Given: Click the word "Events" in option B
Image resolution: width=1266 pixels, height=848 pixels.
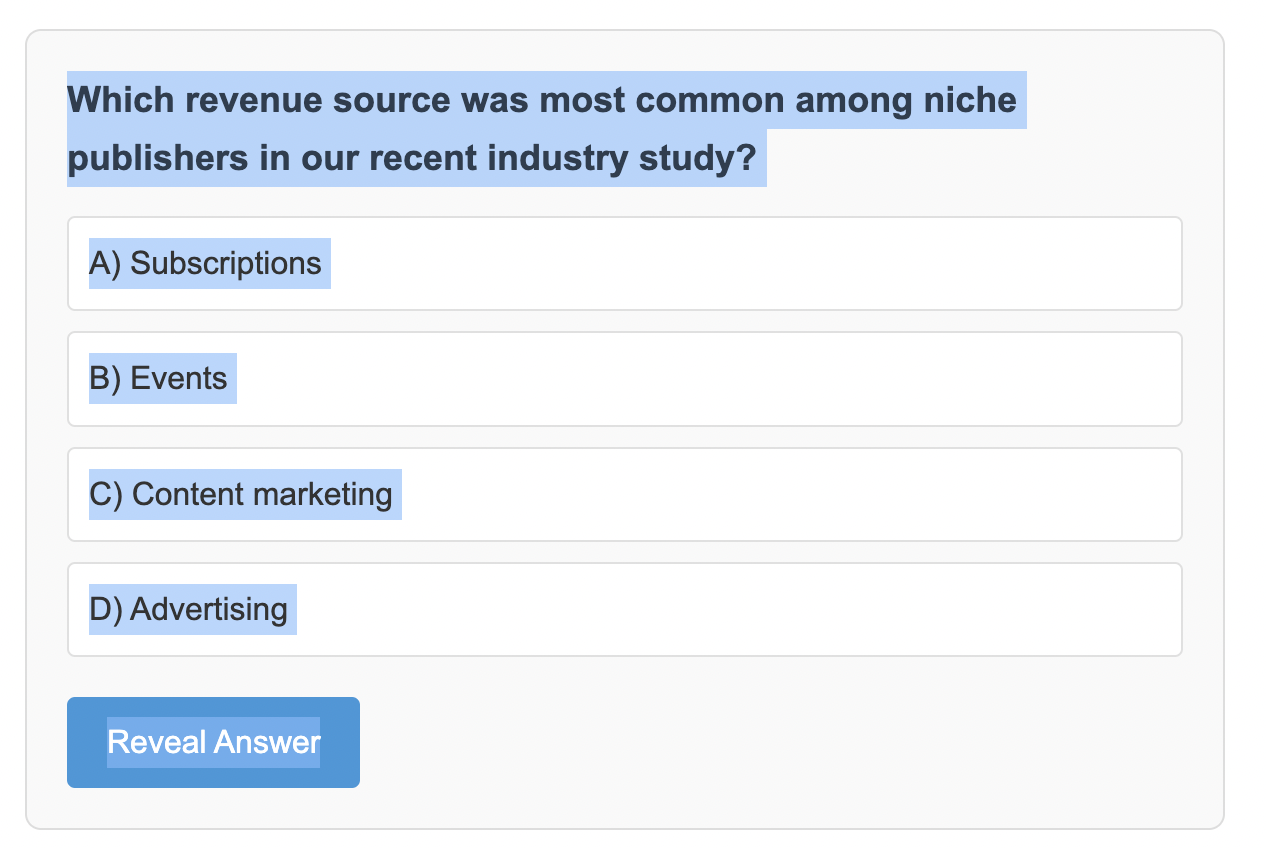Looking at the screenshot, I should click(179, 379).
